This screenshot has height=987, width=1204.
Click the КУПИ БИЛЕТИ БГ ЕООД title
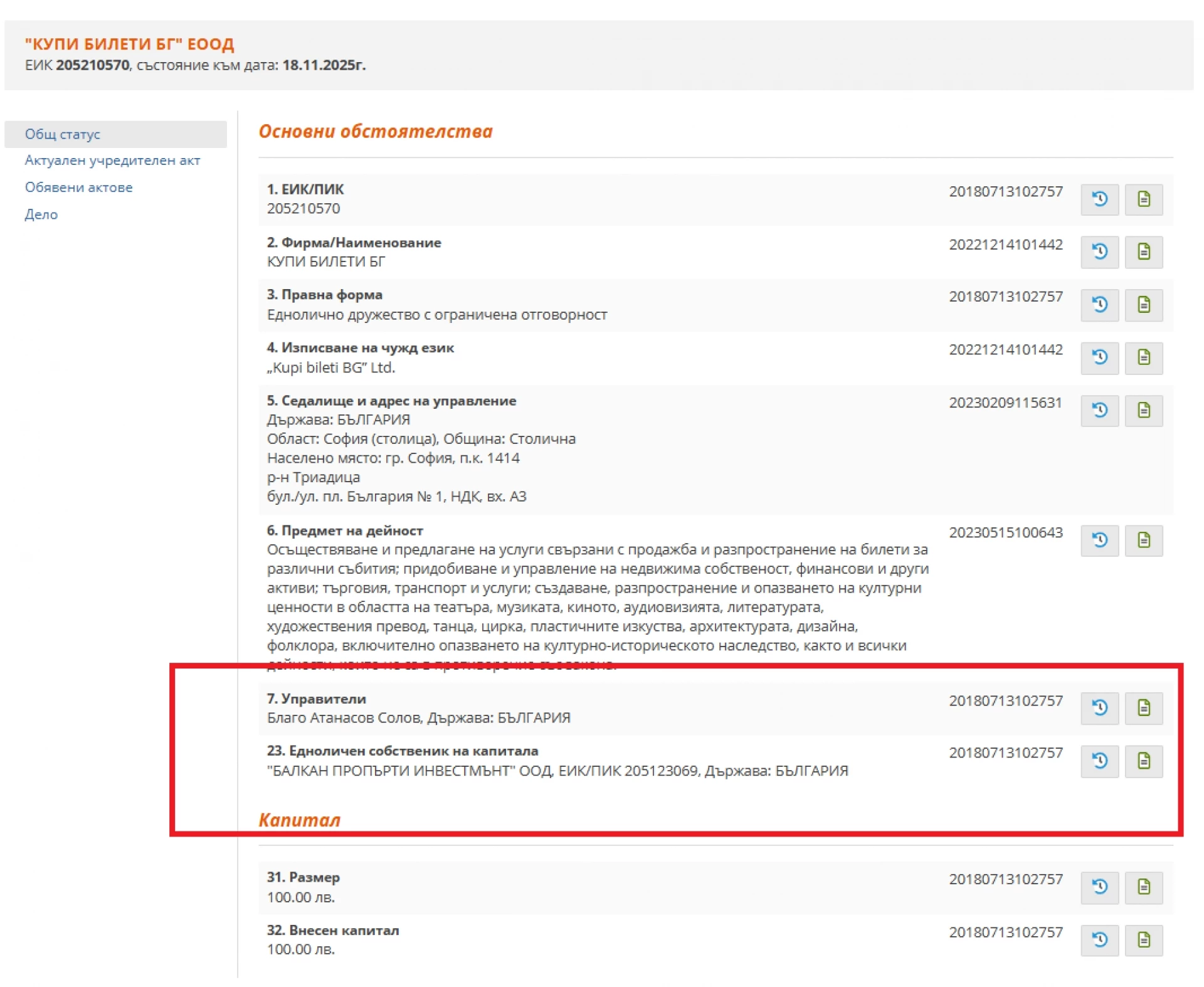129,44
